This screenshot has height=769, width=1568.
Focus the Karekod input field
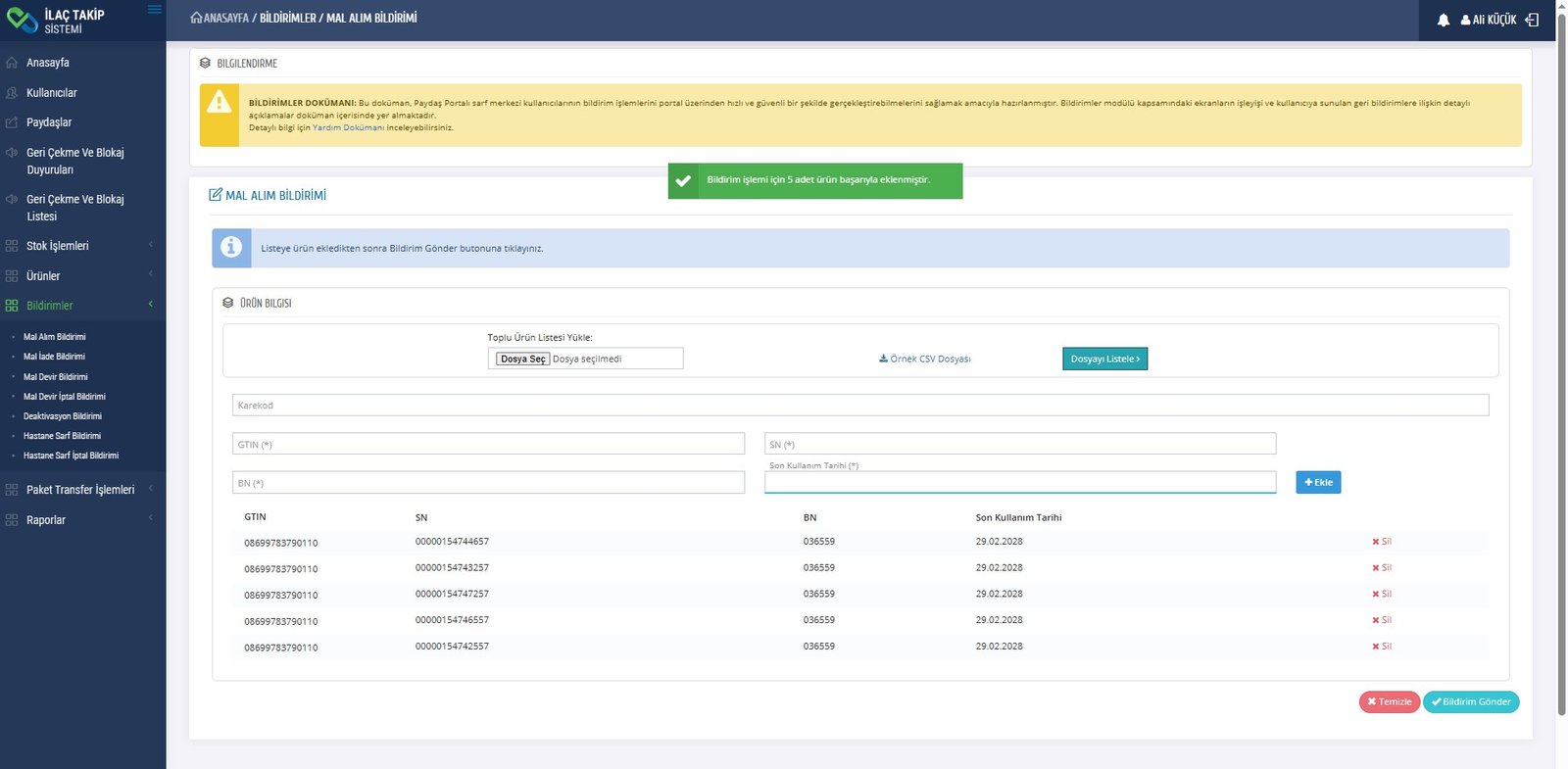tap(860, 406)
